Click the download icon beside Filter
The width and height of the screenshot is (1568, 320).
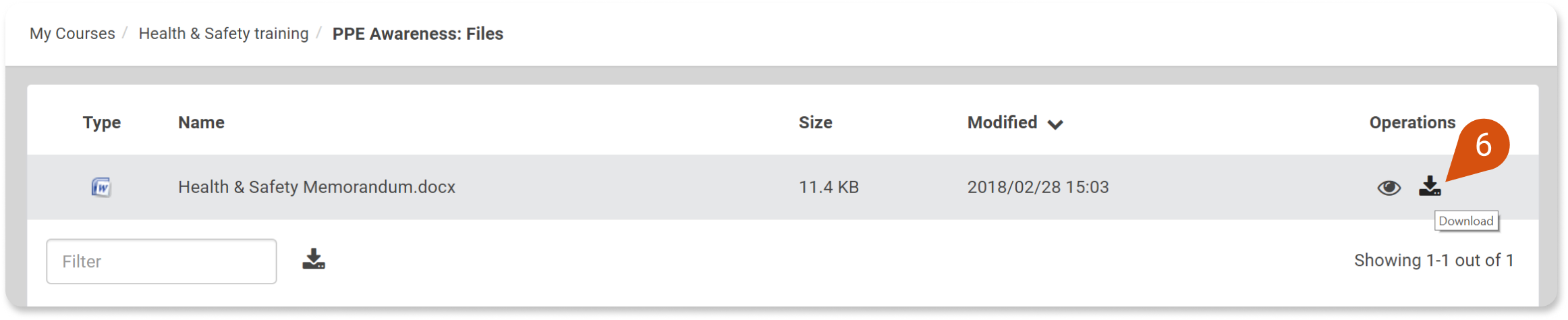(x=314, y=259)
